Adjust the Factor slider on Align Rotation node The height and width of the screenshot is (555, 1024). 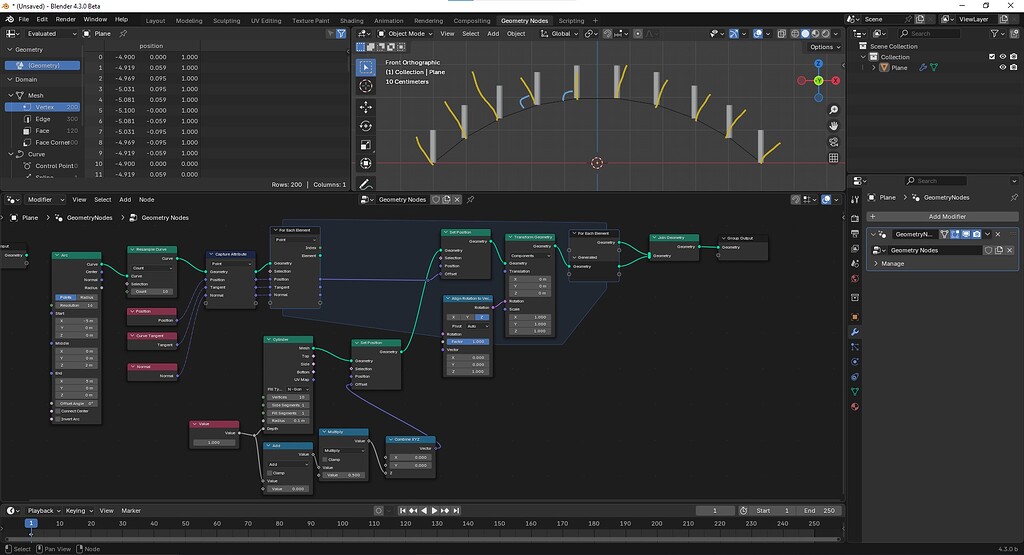coord(468,341)
